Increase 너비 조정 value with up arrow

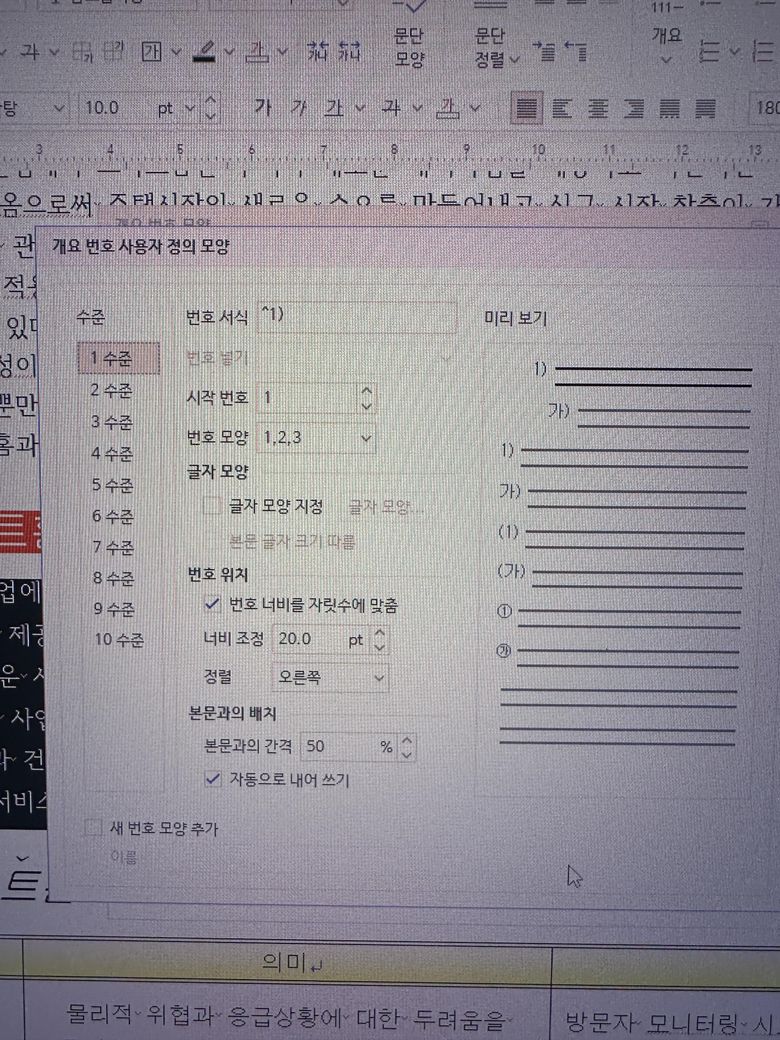pyautogui.click(x=378, y=633)
